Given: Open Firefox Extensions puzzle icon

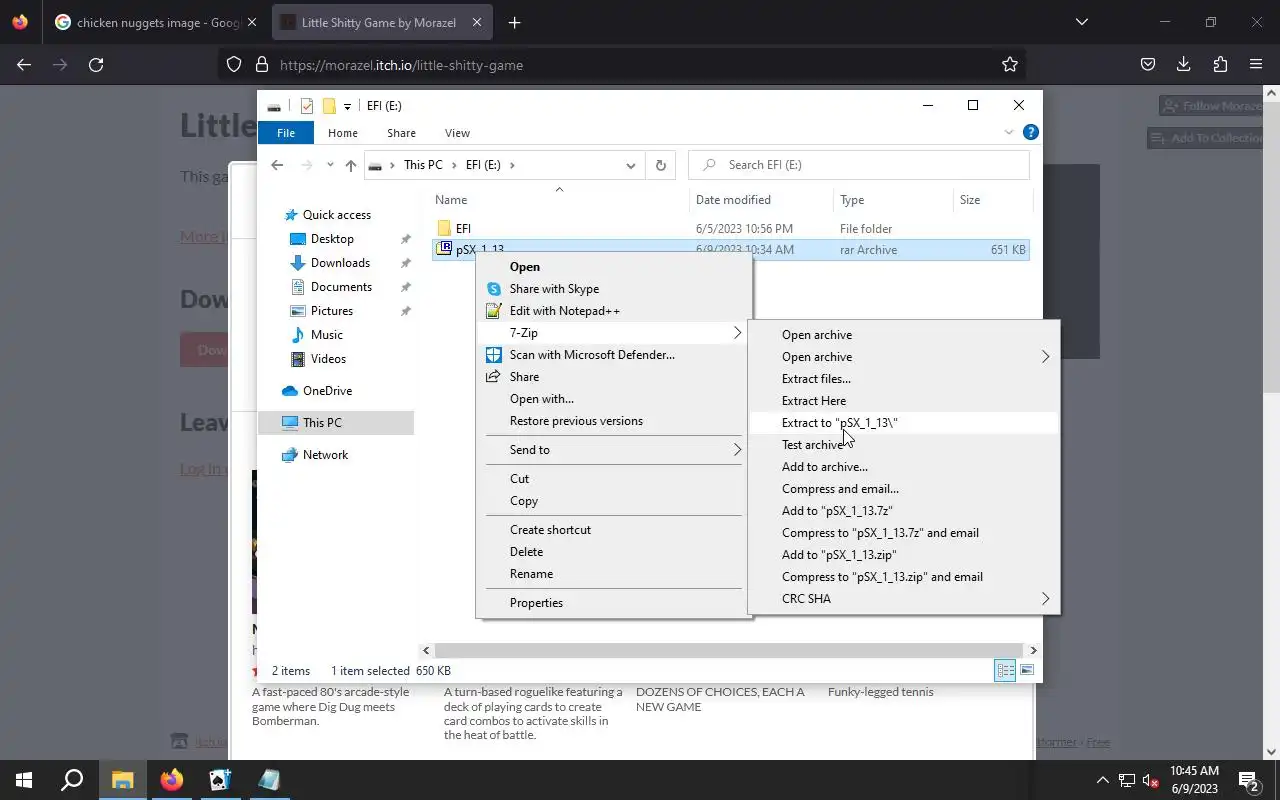Looking at the screenshot, I should [x=1220, y=65].
